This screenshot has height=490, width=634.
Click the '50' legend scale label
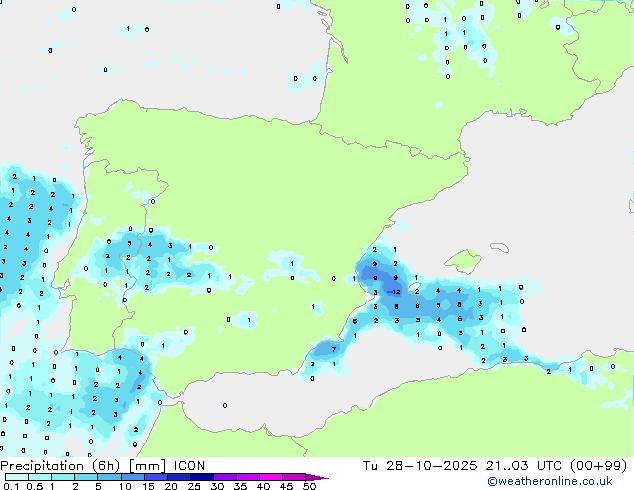pyautogui.click(x=309, y=486)
